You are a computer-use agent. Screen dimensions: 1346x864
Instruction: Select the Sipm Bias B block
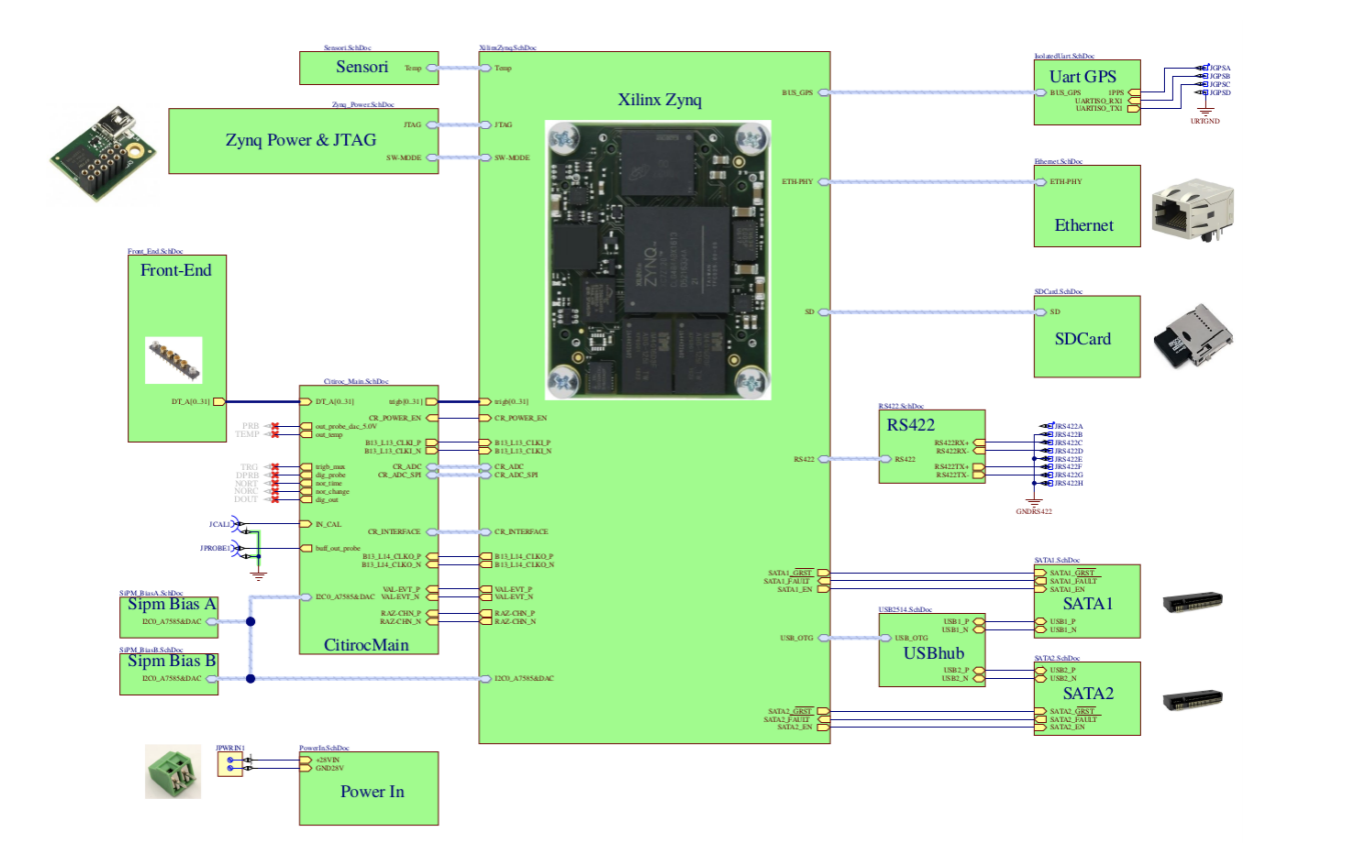(169, 674)
